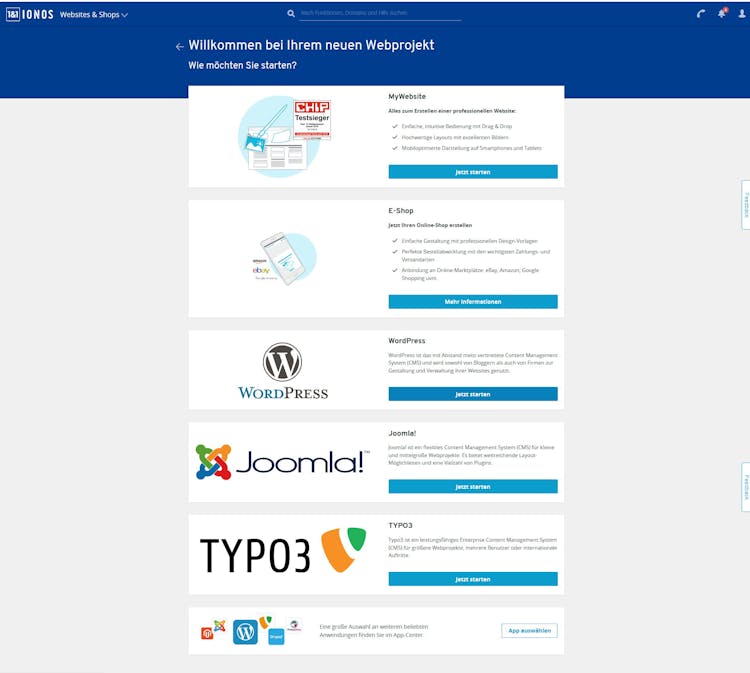Click the Joomla! card title text
This screenshot has height=673, width=750.
pos(402,433)
